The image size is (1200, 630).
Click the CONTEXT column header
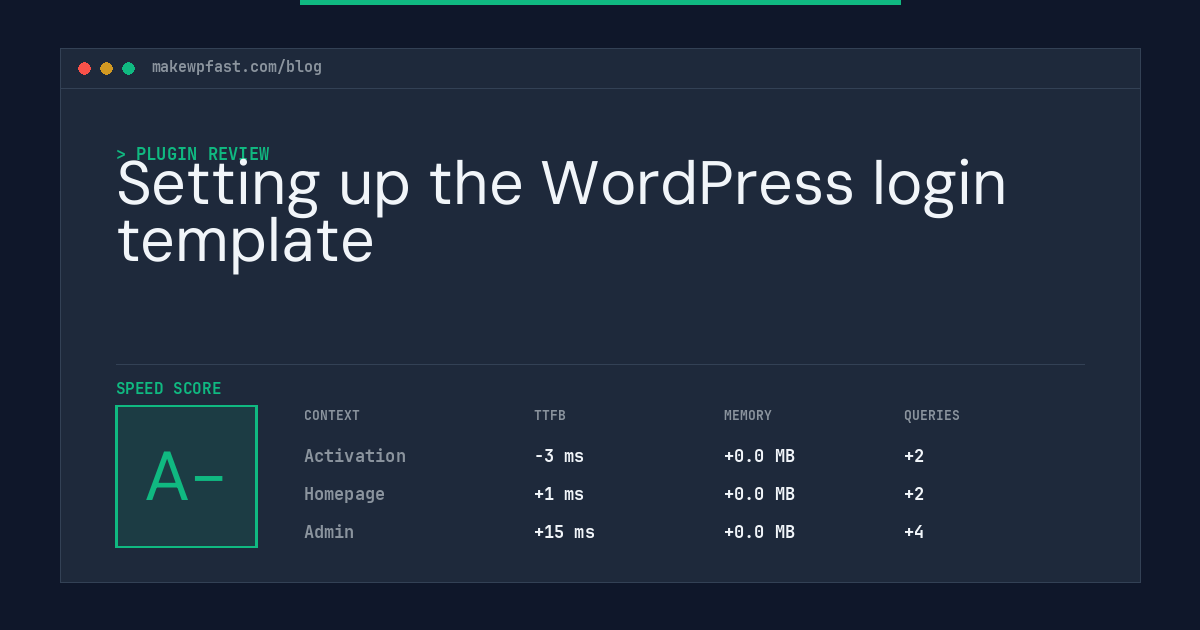[332, 416]
